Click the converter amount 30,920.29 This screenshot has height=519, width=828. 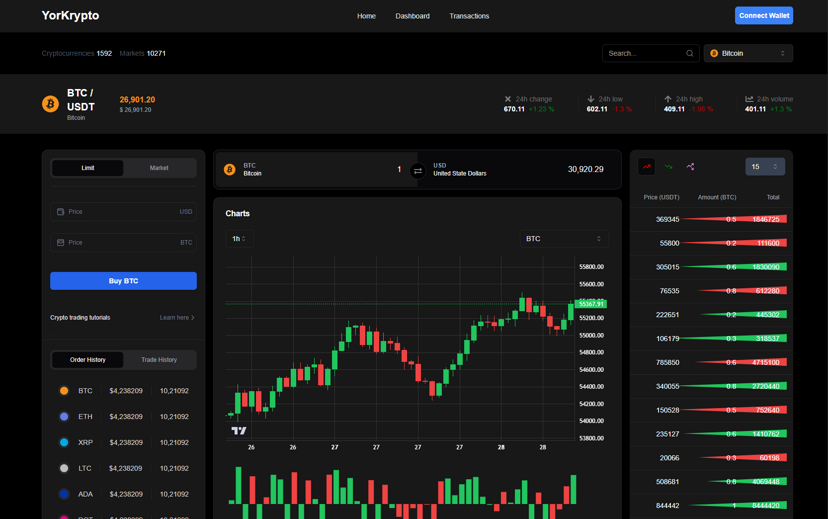click(585, 169)
